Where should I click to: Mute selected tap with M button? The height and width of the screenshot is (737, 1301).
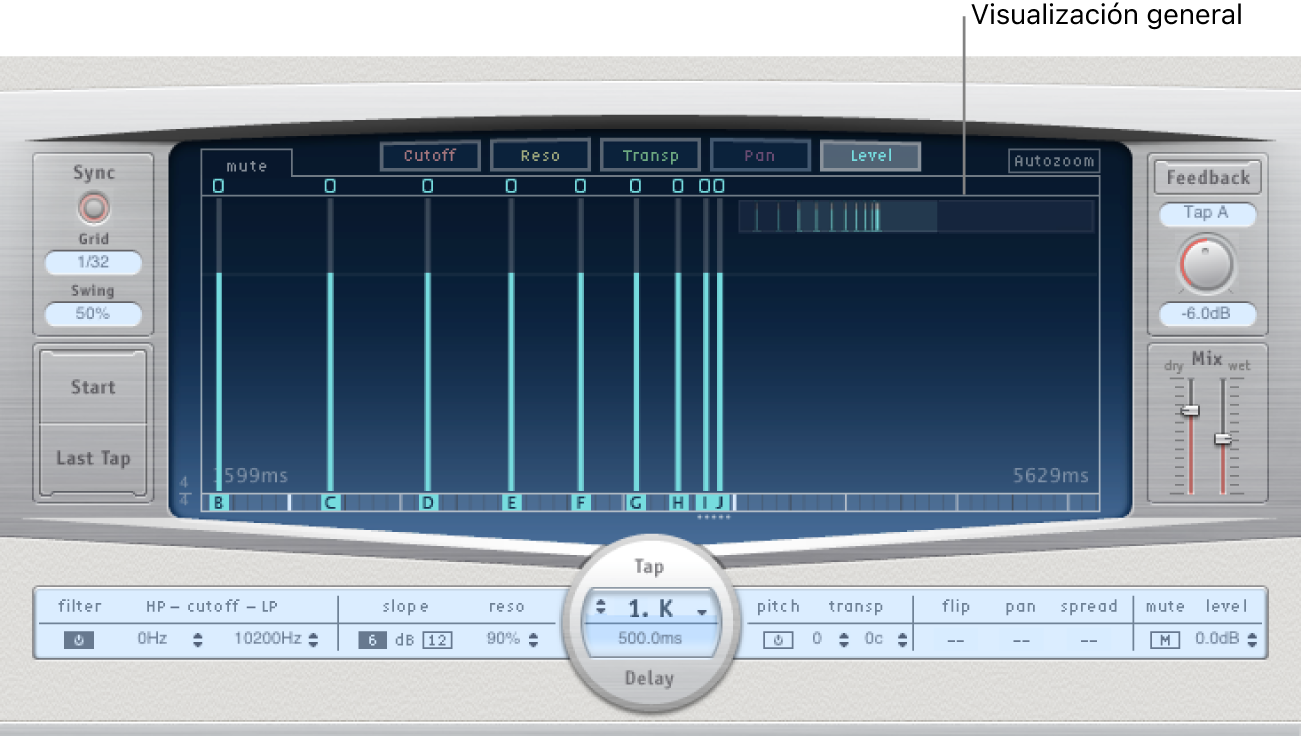coord(1164,640)
